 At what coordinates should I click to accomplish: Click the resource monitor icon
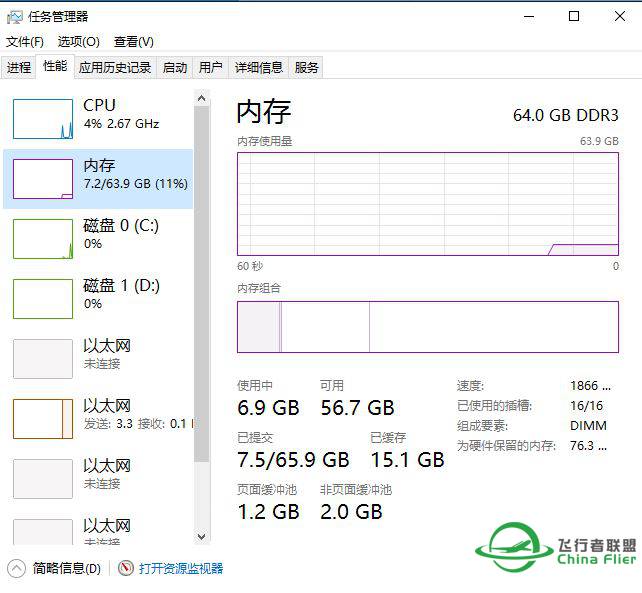126,568
